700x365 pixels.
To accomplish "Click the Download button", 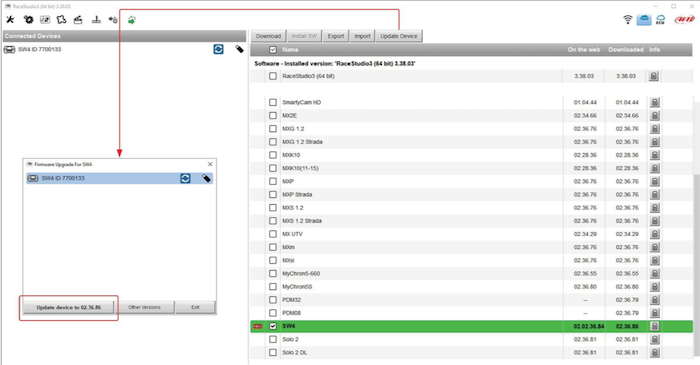I will coord(268,36).
